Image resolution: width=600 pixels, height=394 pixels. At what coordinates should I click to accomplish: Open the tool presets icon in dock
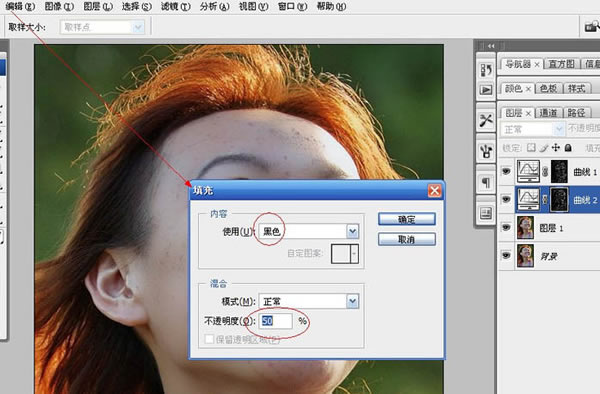pyautogui.click(x=486, y=120)
